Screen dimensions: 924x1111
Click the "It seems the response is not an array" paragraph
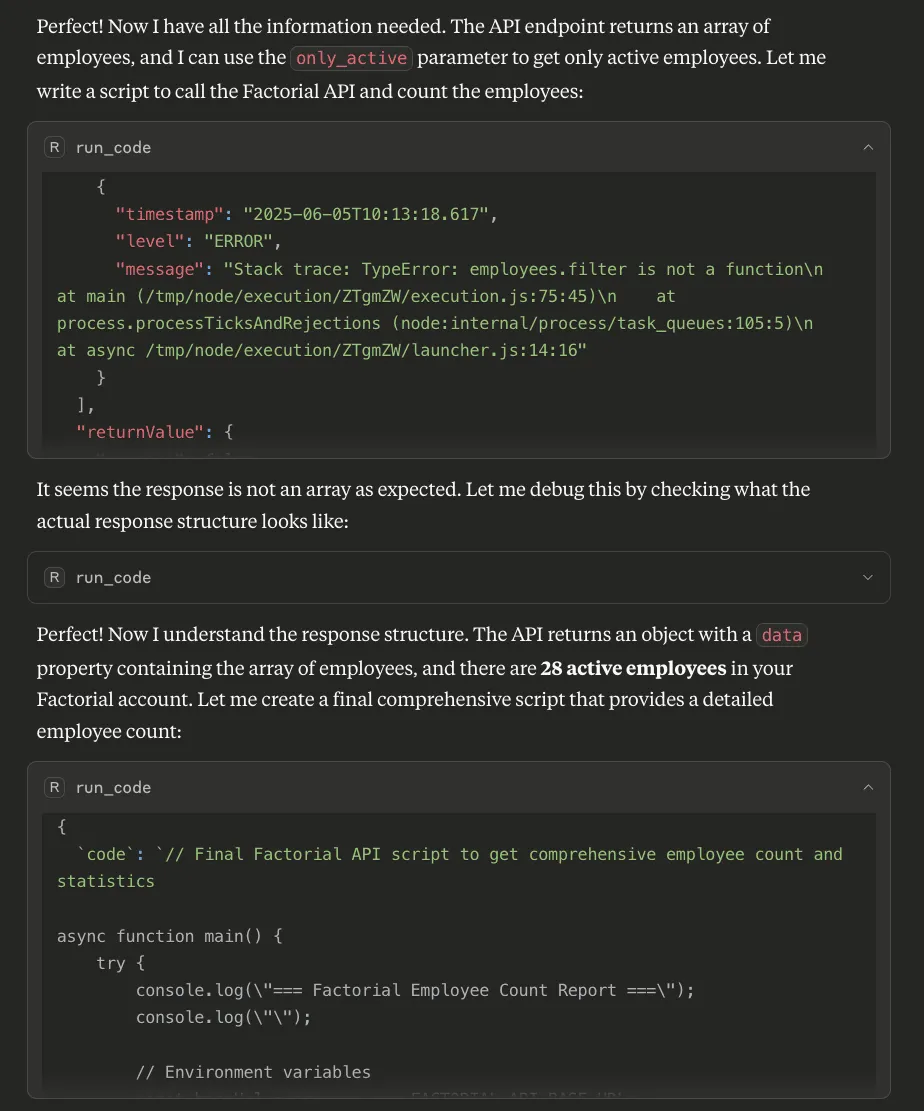(x=423, y=490)
